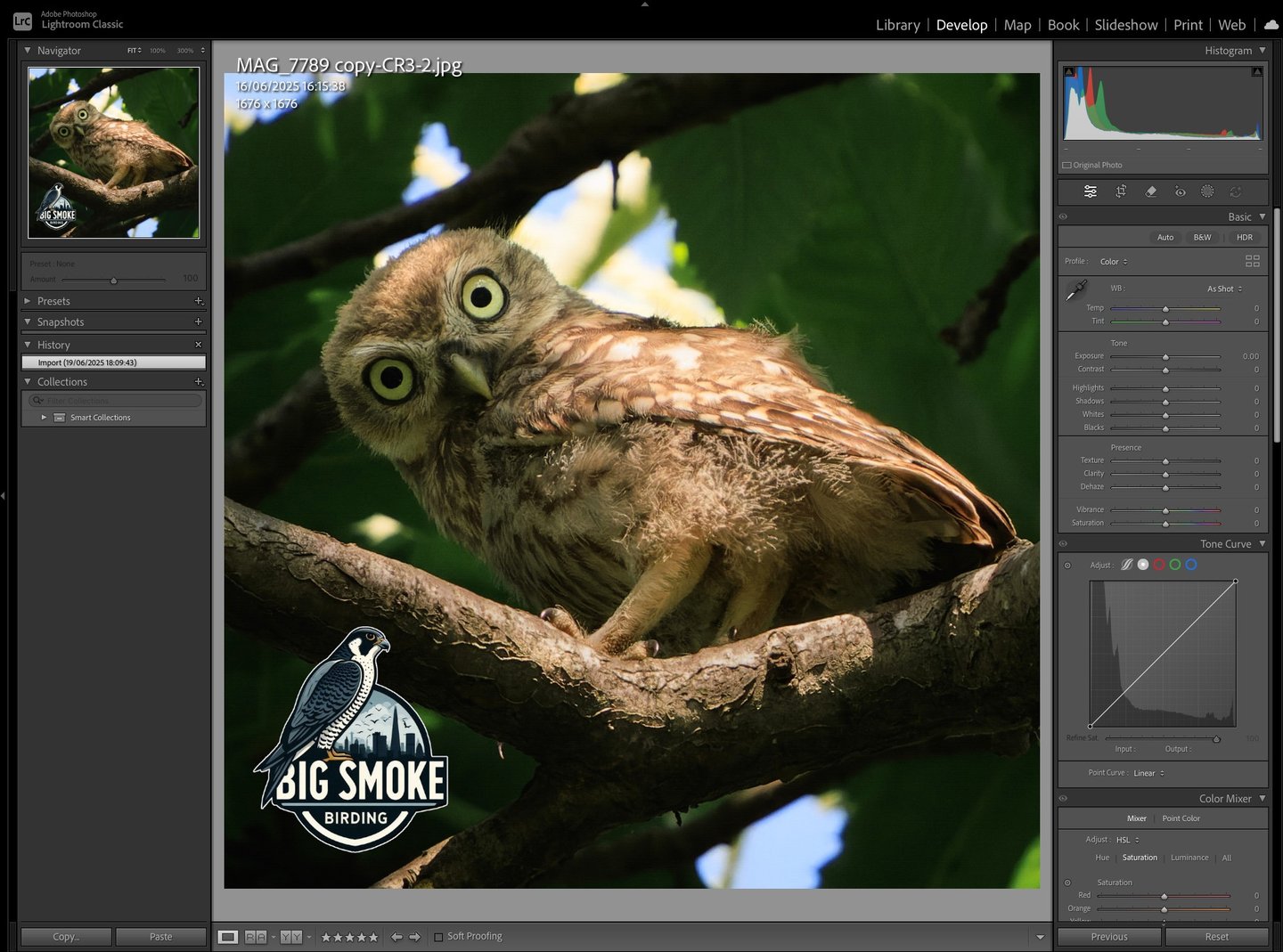Viewport: 1283px width, 952px height.
Task: Open the Profile Color dropdown
Action: pyautogui.click(x=1114, y=262)
